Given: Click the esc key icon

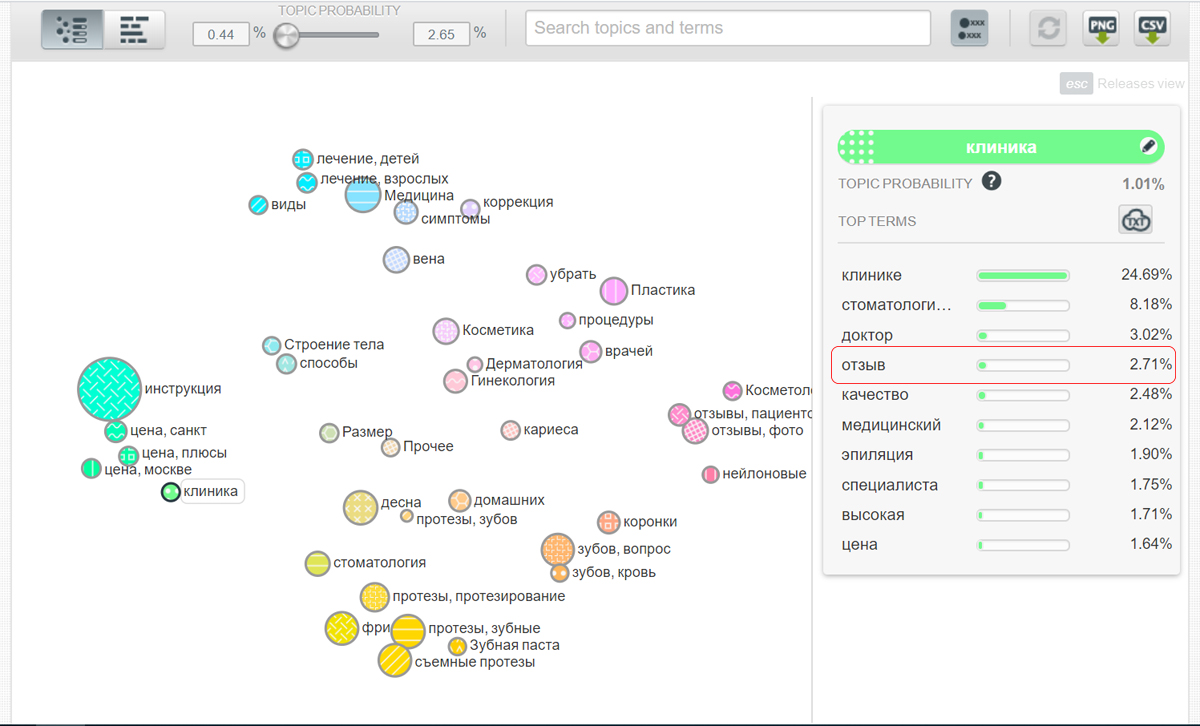Looking at the screenshot, I should coord(1076,84).
